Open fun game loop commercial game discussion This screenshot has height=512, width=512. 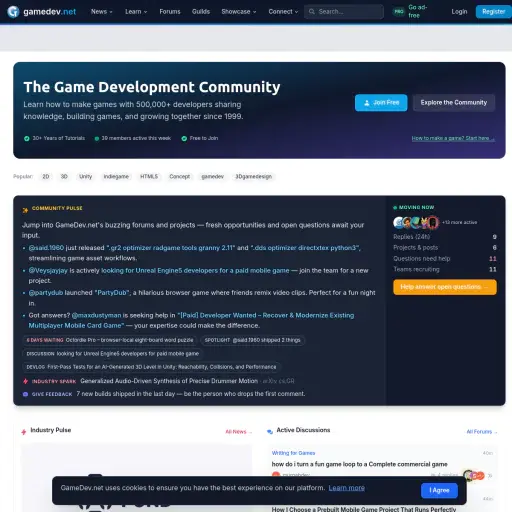point(359,464)
